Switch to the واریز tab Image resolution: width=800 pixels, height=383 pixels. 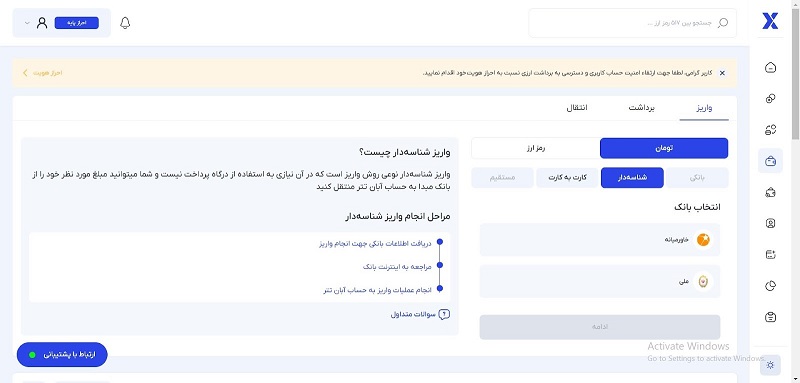point(704,108)
